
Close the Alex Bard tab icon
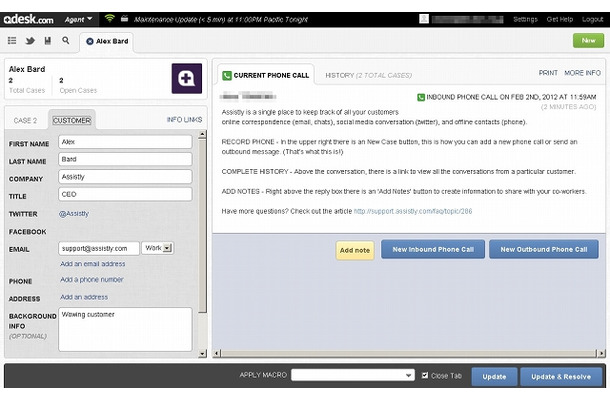[x=89, y=41]
